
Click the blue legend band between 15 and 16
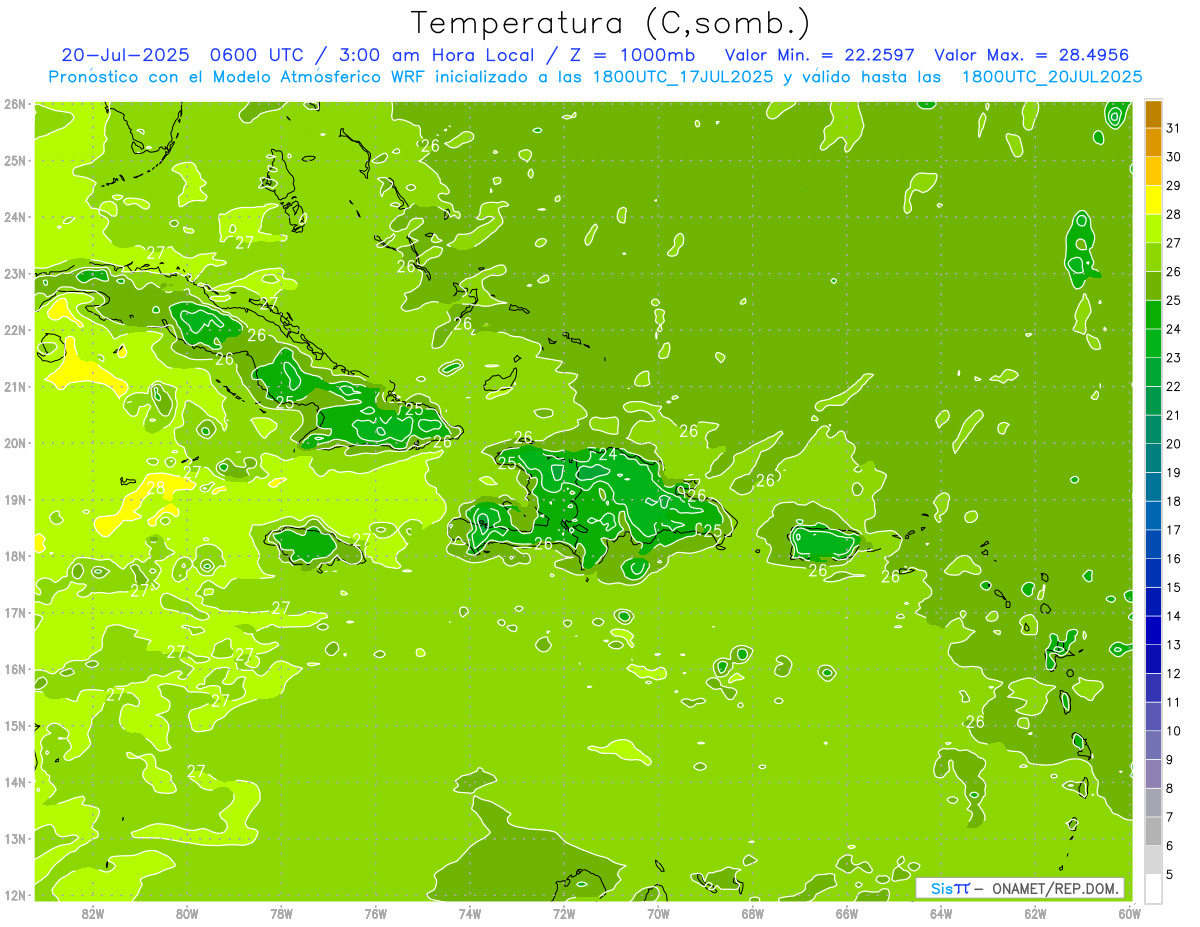[x=1153, y=573]
